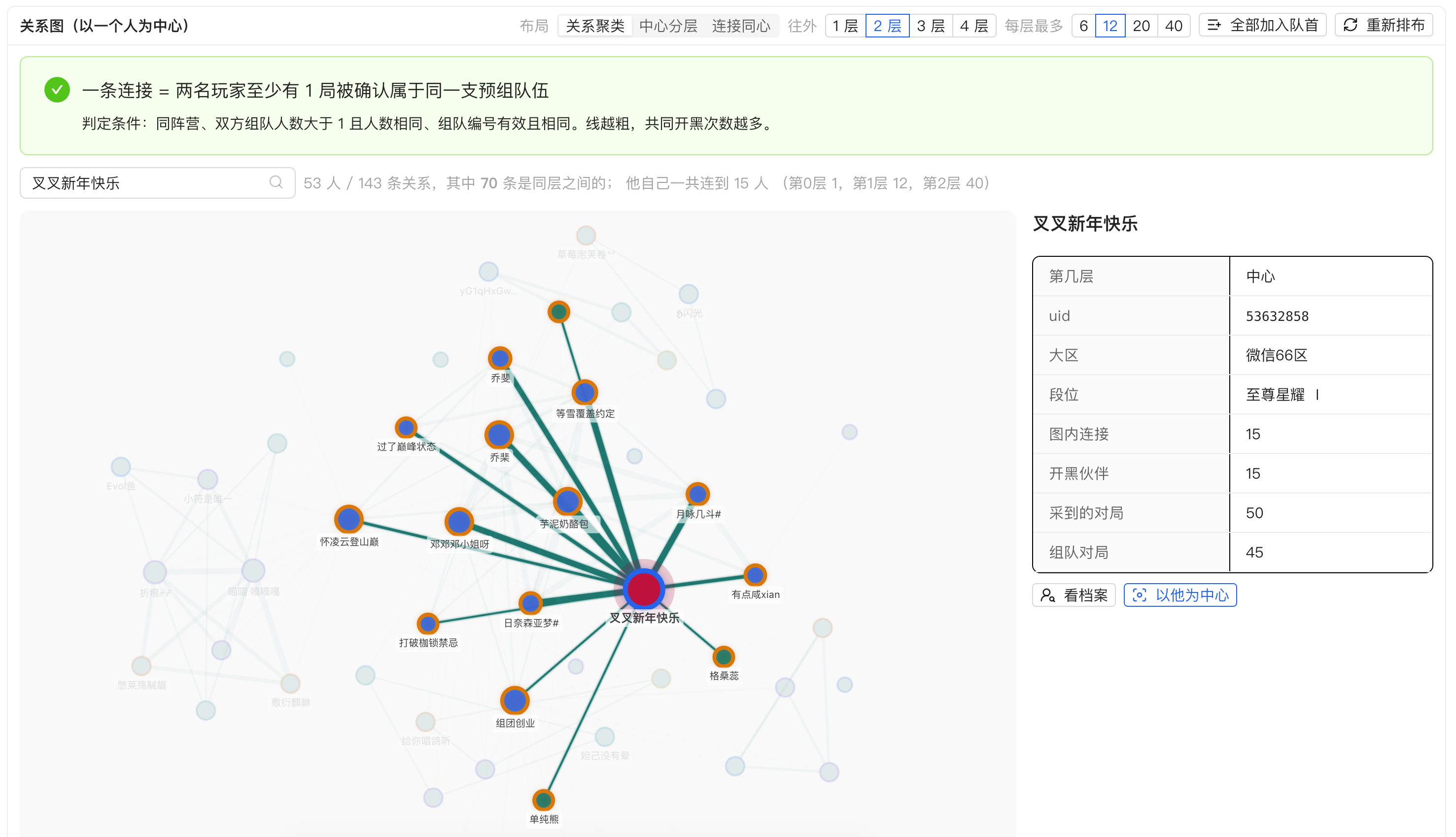Screen dimensions: 1456x837
Task: Select the 组团创业 node
Action: pos(515,701)
